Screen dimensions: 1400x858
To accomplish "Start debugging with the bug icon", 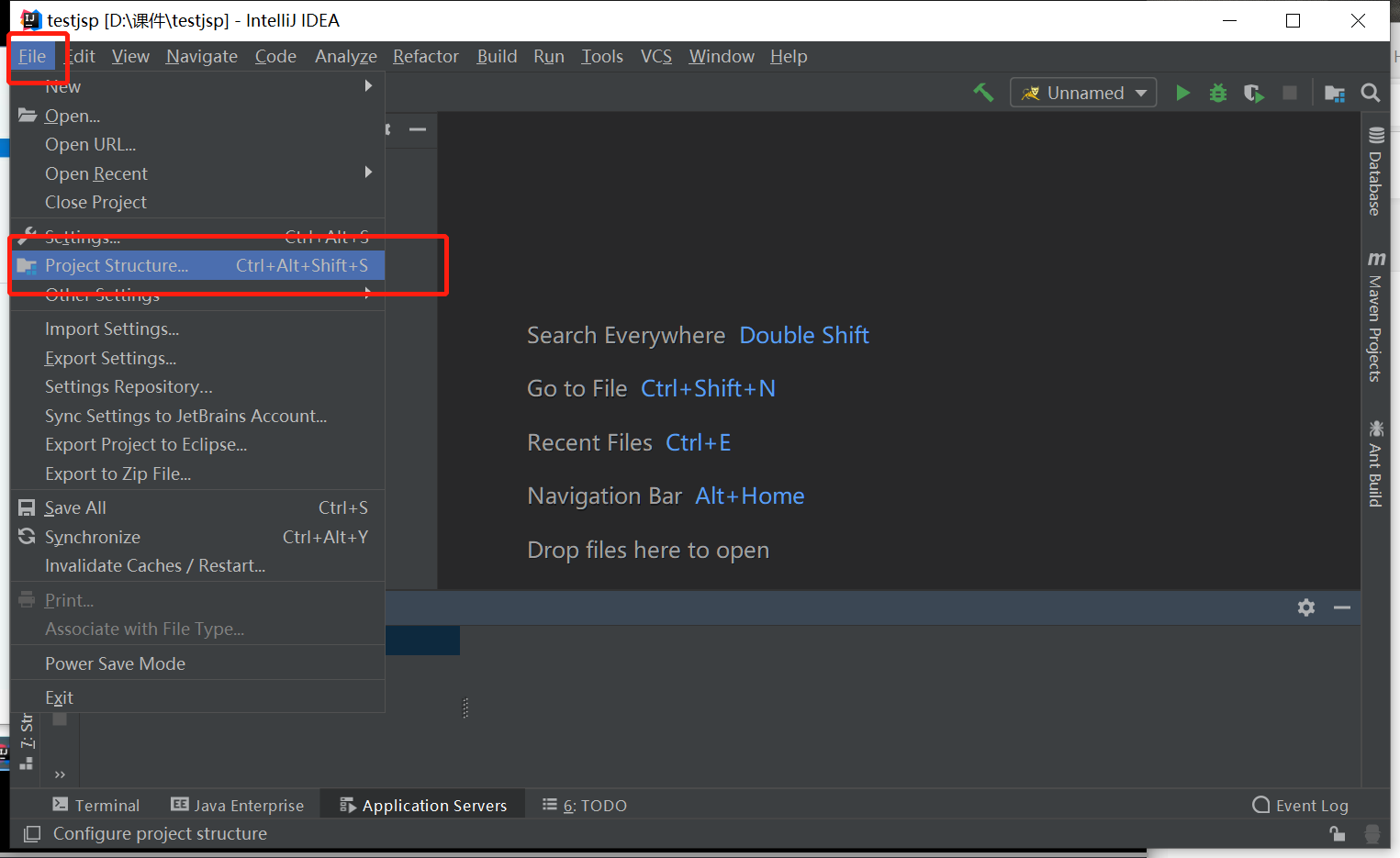I will pyautogui.click(x=1218, y=93).
